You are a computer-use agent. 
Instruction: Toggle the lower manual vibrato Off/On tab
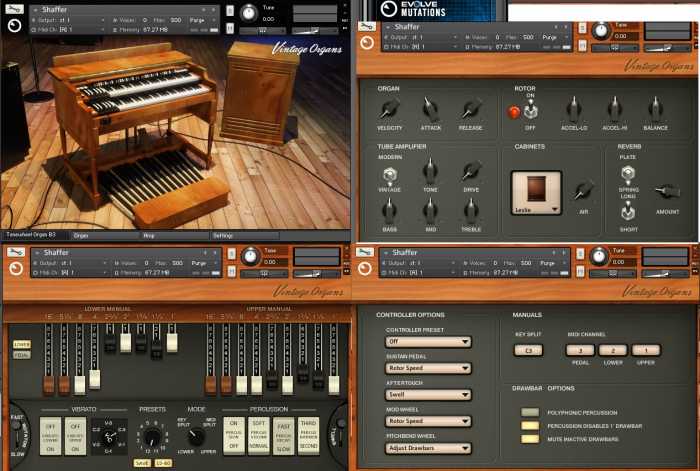click(x=50, y=436)
